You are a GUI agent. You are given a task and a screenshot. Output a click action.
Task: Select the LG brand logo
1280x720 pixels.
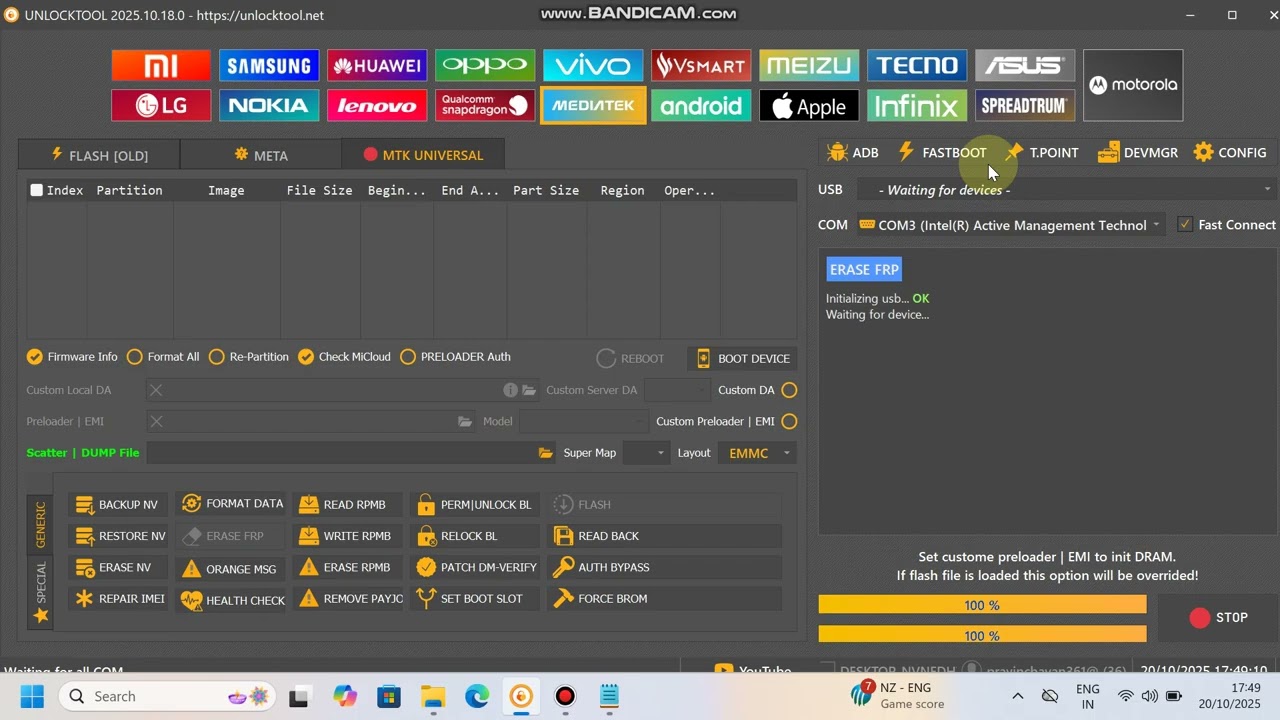tap(161, 105)
